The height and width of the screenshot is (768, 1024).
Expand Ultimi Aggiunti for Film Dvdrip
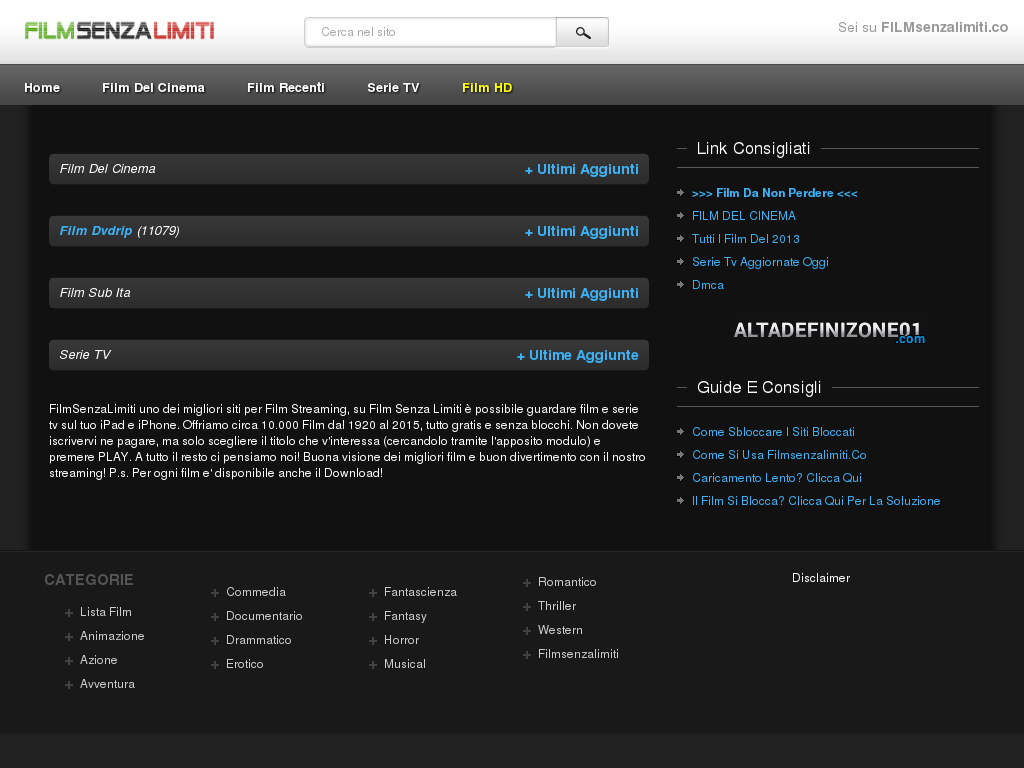[581, 231]
